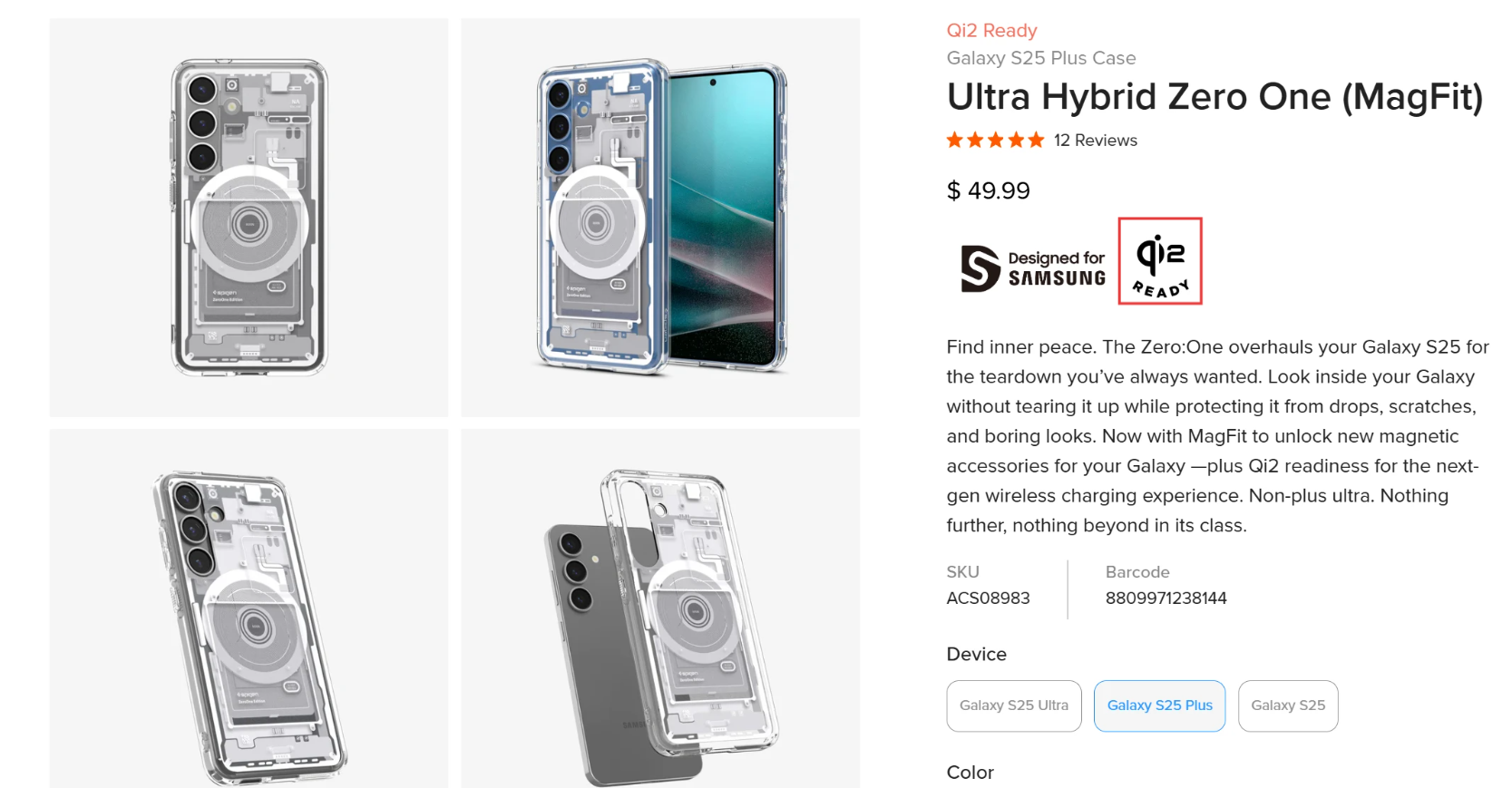Click the five-star rating icons
The width and height of the screenshot is (1512, 788).
pos(995,141)
